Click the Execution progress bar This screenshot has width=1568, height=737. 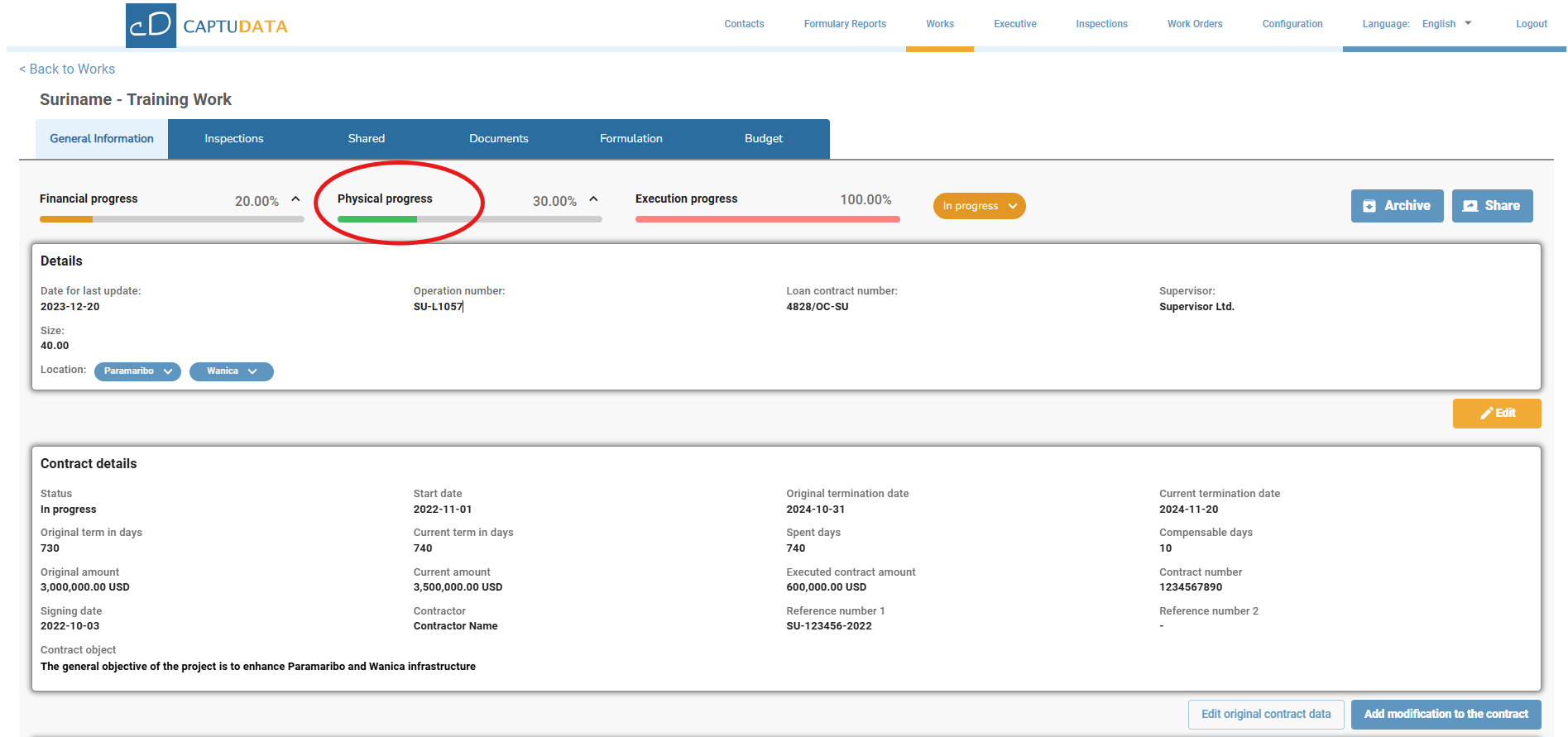pyautogui.click(x=767, y=219)
